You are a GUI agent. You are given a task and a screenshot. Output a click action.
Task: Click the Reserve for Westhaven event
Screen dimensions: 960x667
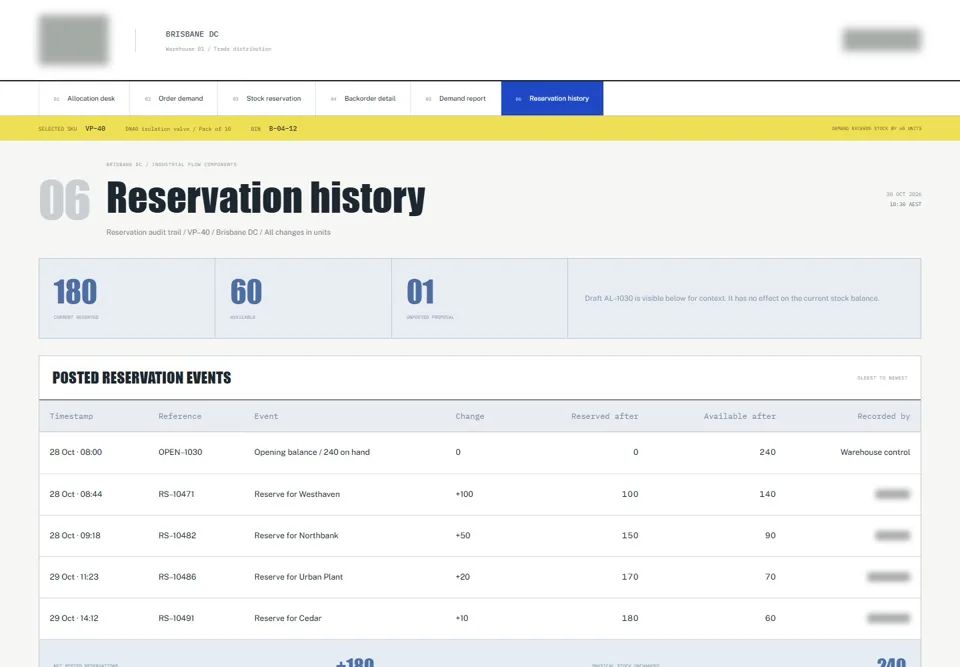(297, 494)
